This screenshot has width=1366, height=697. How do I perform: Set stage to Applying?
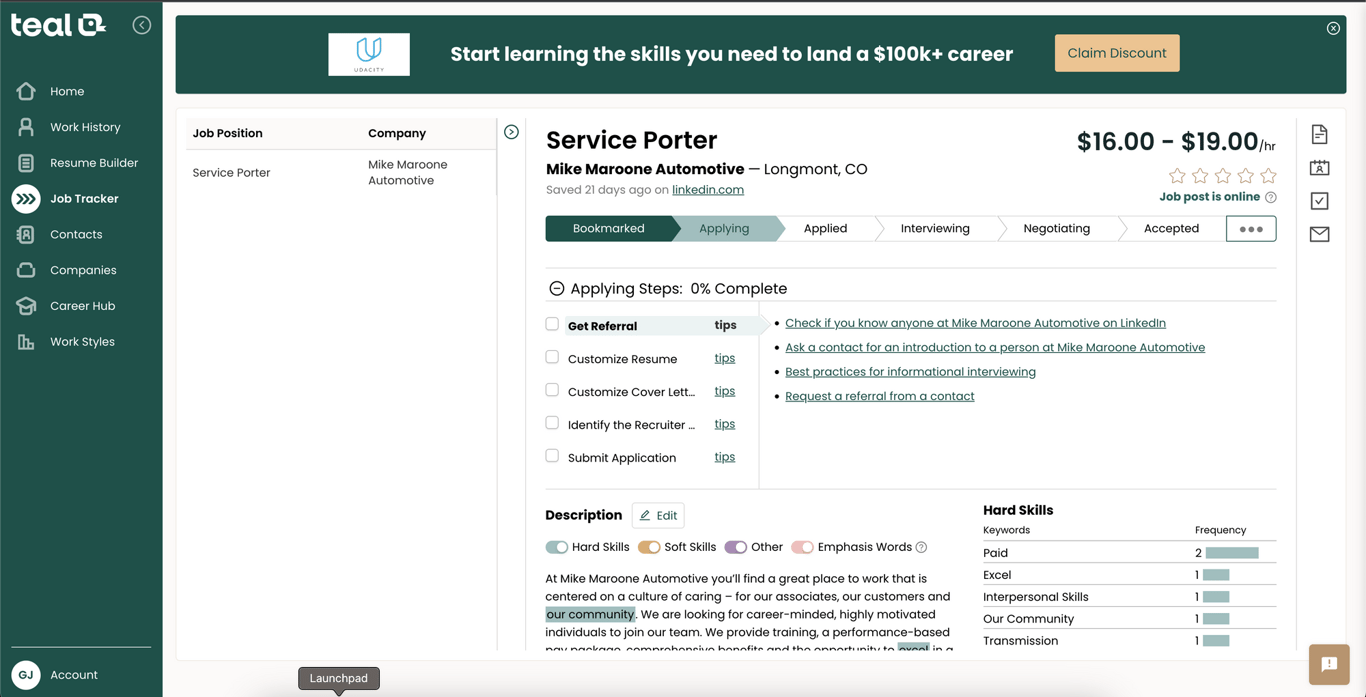tap(724, 229)
